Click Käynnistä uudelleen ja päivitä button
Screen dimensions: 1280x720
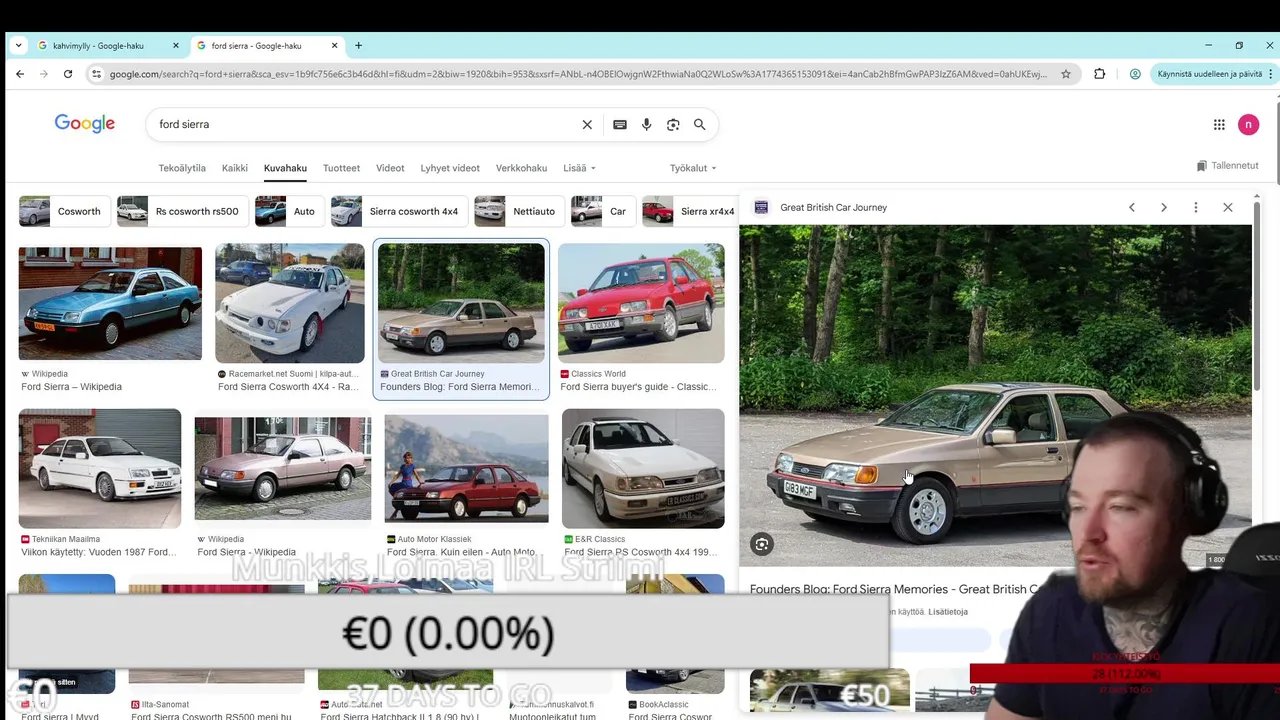click(1210, 74)
